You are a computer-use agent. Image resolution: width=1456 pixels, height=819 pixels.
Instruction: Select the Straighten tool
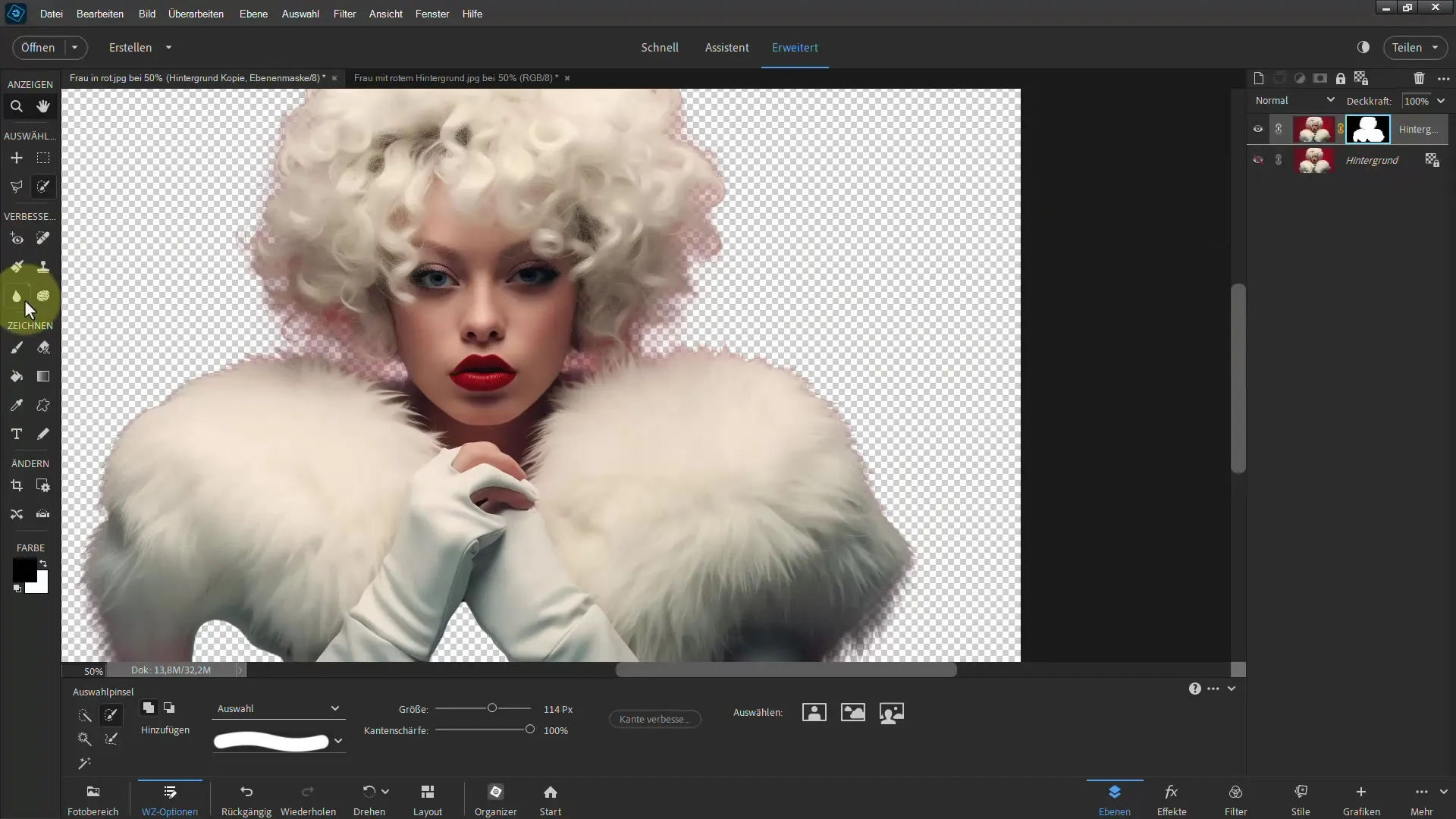[43, 514]
